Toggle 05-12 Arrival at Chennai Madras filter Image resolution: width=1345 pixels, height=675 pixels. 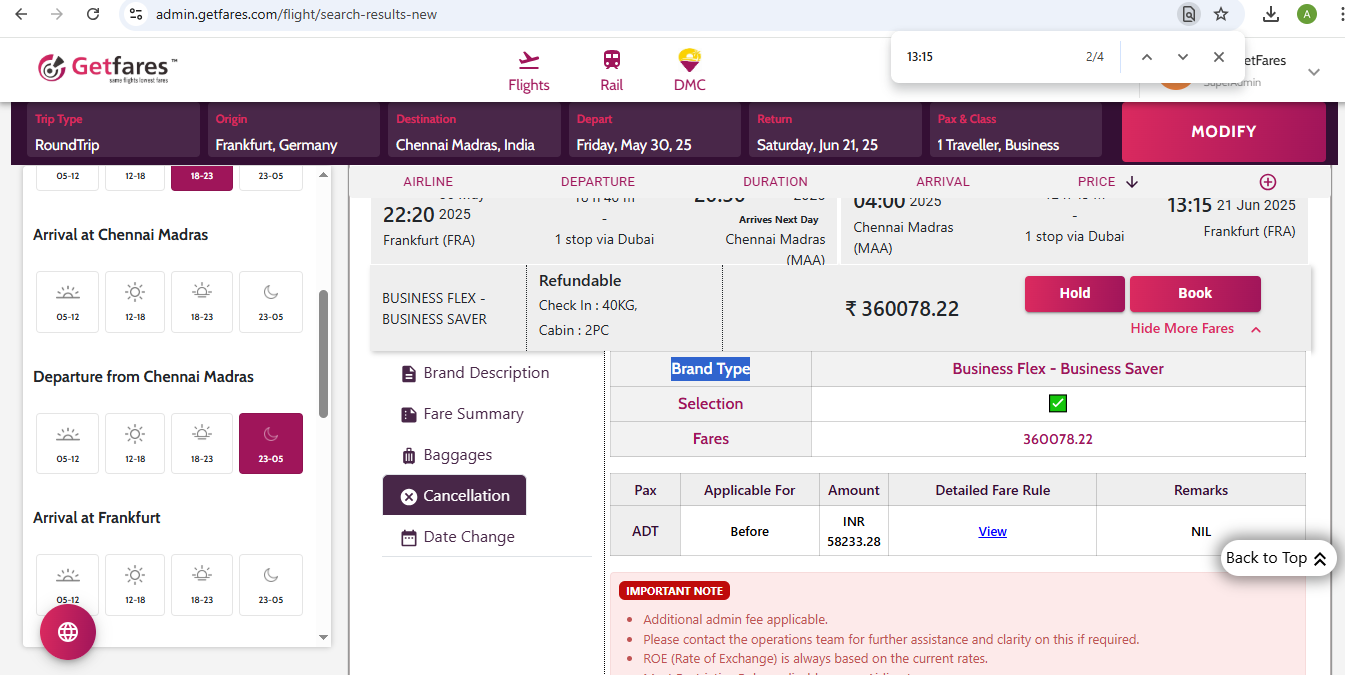[68, 301]
